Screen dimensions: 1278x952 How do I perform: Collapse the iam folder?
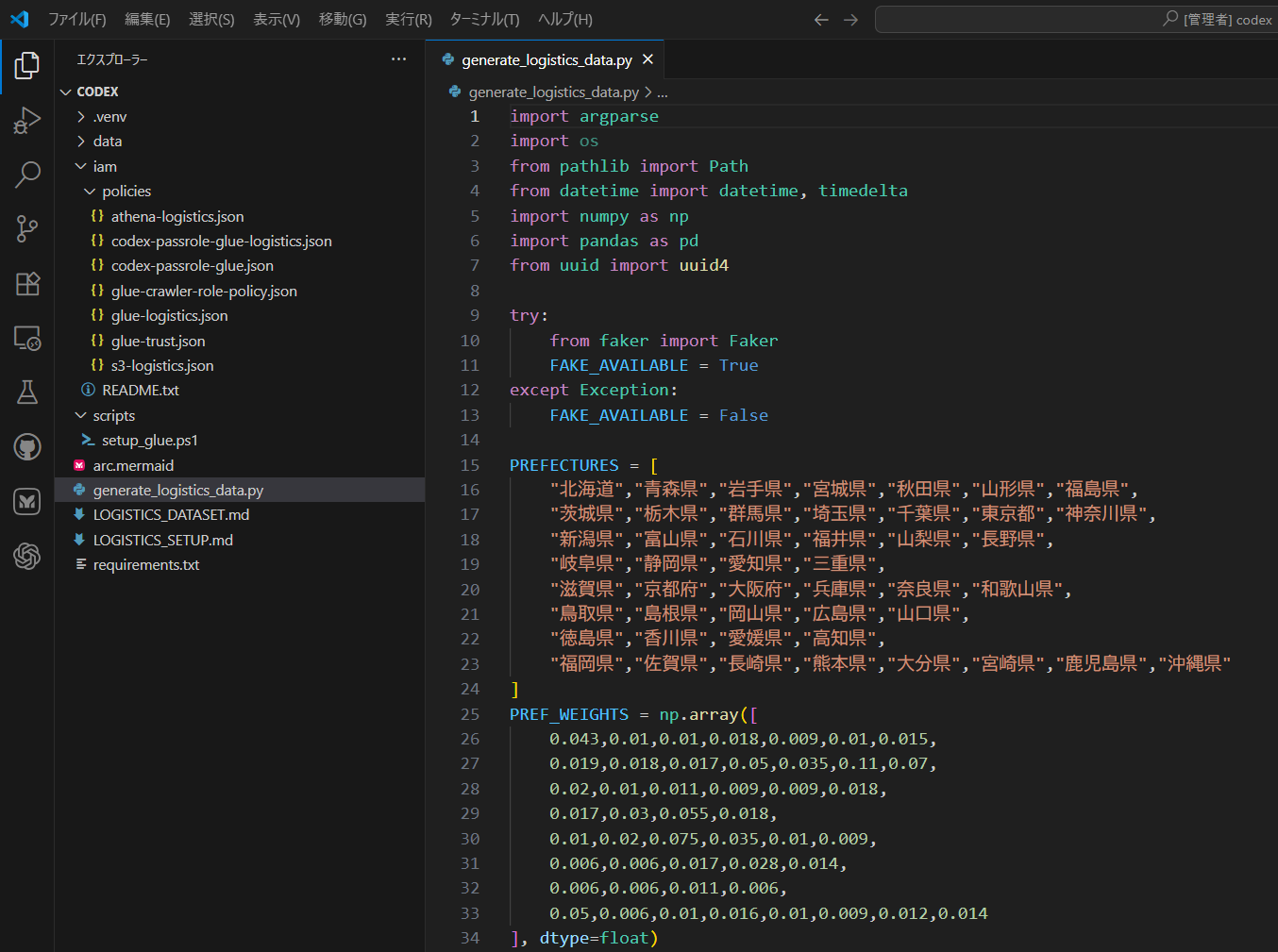(x=104, y=167)
